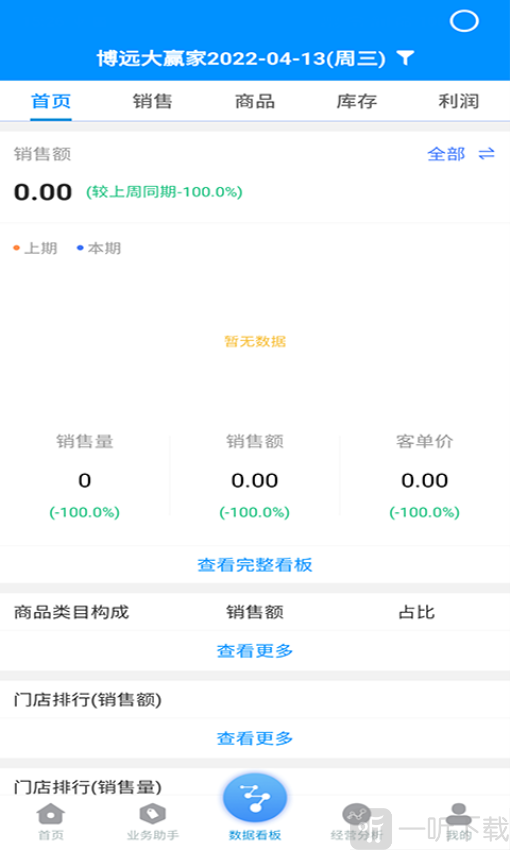Screen dimensions: 510x850
Task: Tap the swap arrows icon next to 全部
Action: pyautogui.click(x=487, y=154)
